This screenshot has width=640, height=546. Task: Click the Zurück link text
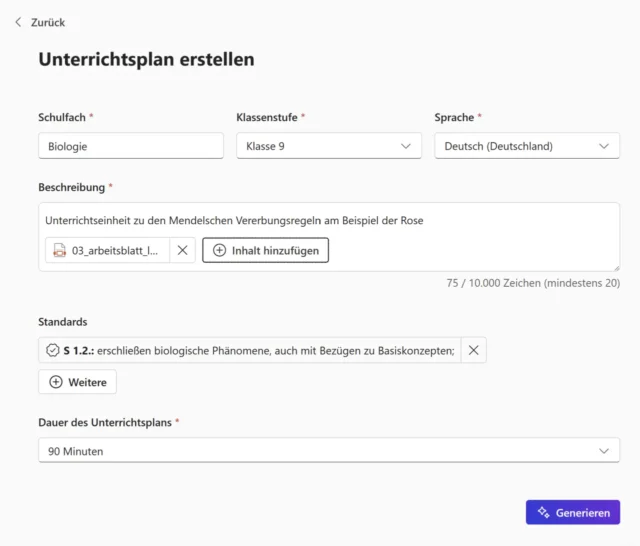tap(48, 22)
